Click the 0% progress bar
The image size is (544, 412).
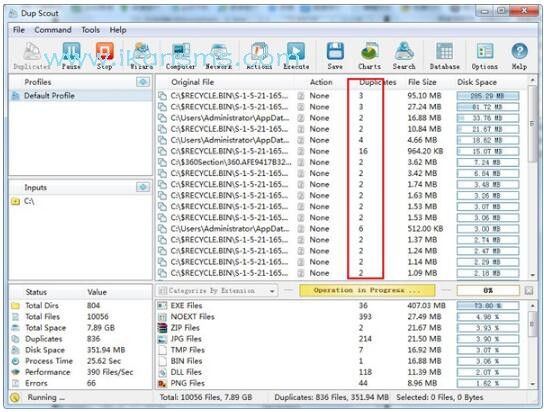[488, 291]
